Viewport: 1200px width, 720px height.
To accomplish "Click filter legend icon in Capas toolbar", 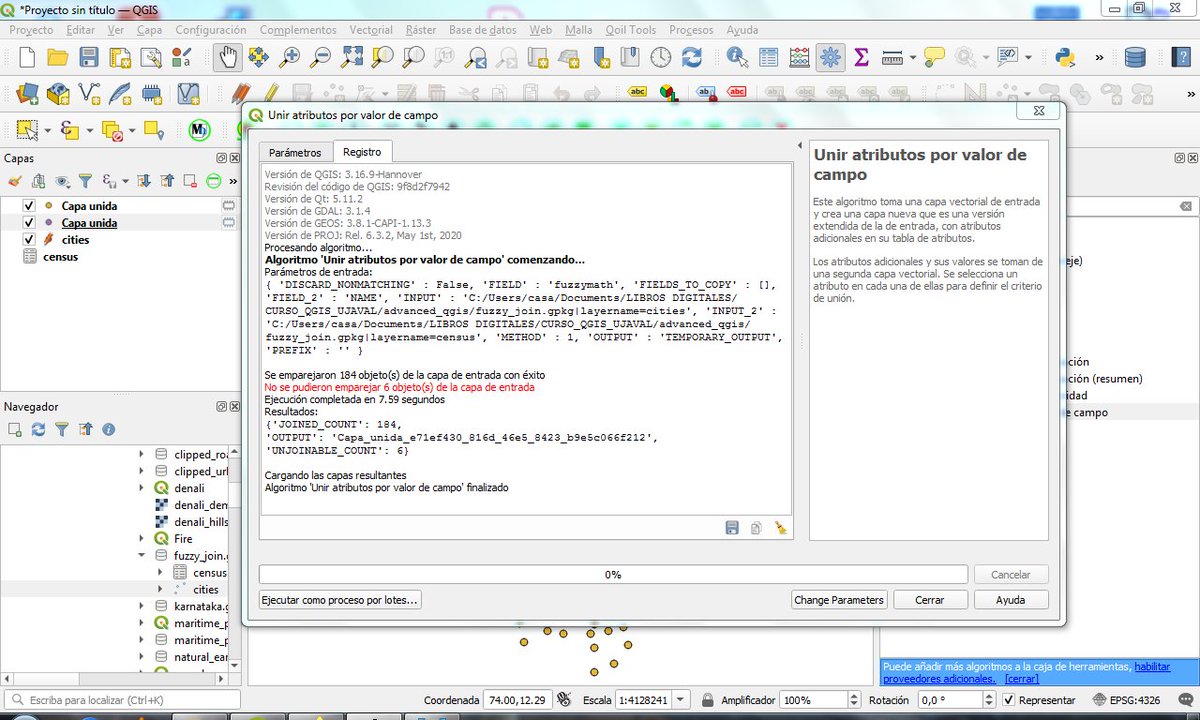I will tap(86, 181).
